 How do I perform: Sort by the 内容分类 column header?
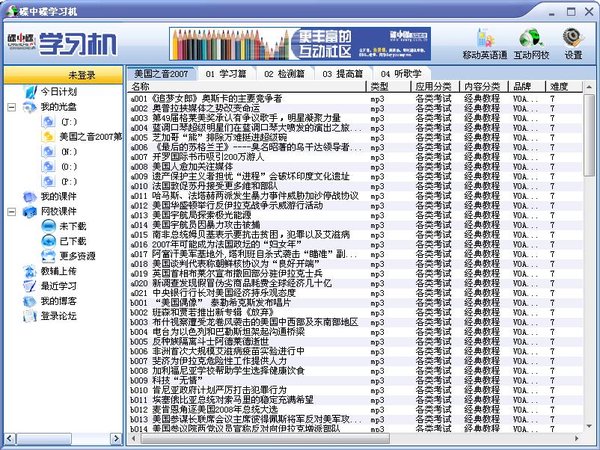[484, 86]
